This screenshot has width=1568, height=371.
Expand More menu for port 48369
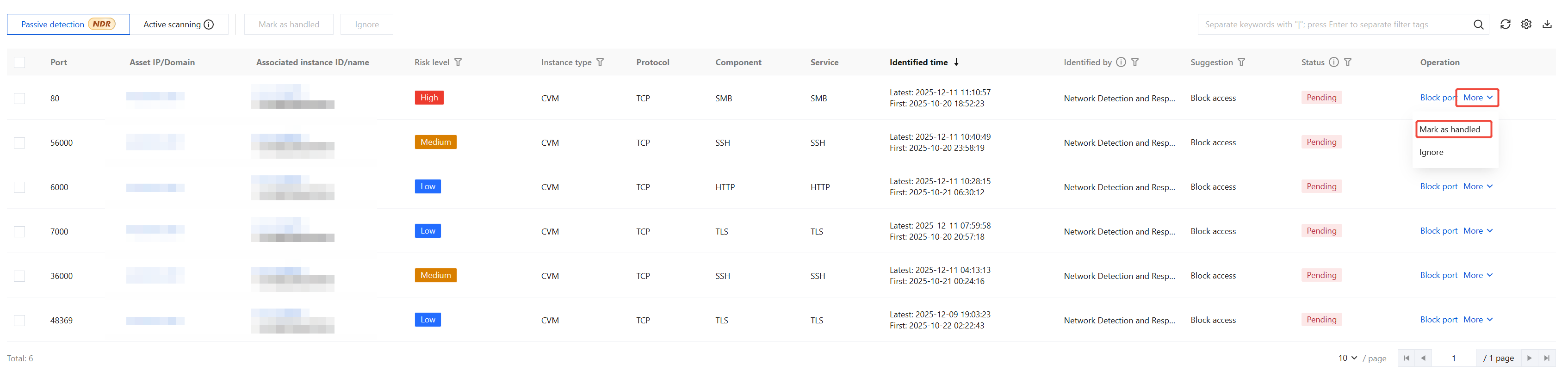pos(1477,320)
